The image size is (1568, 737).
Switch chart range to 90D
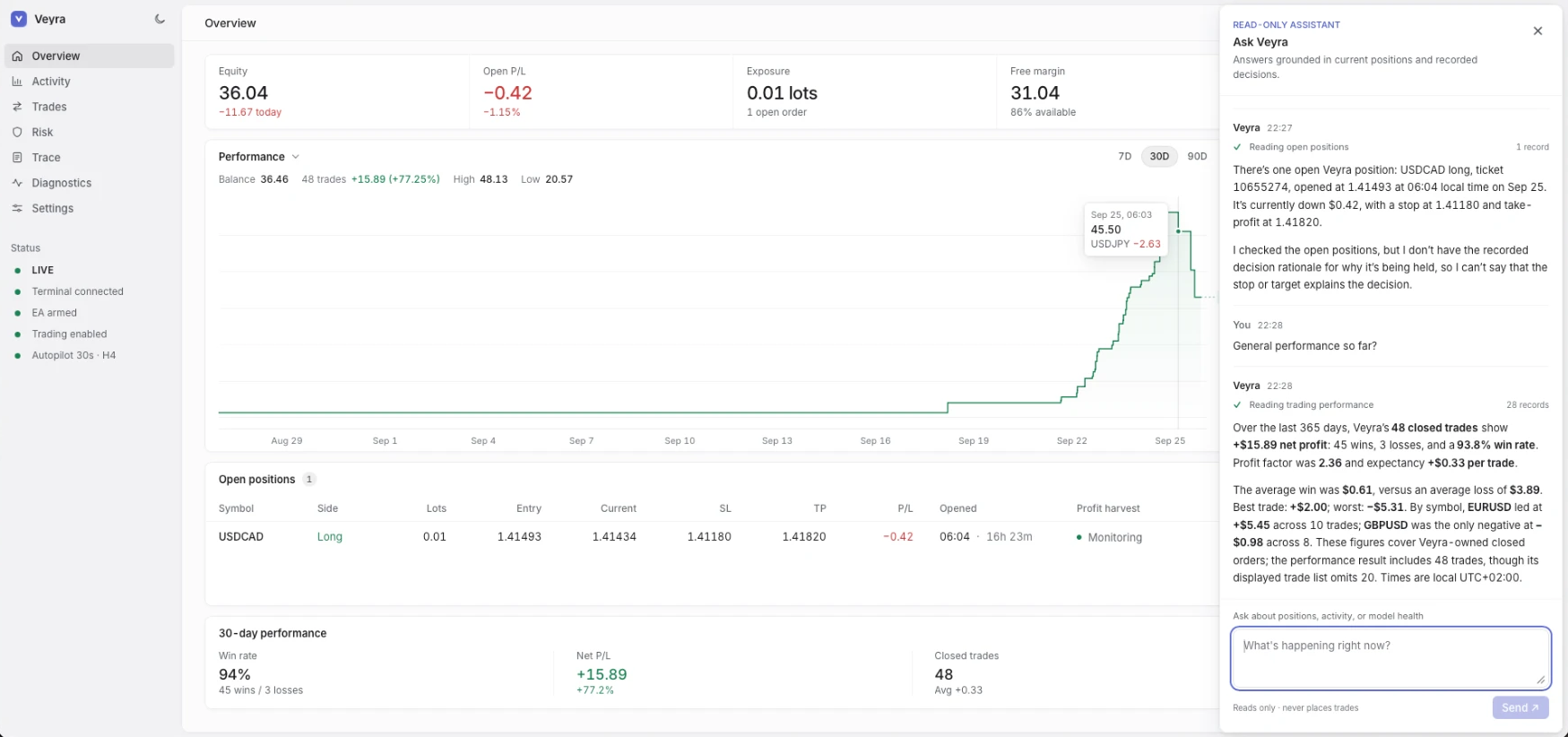tap(1197, 156)
